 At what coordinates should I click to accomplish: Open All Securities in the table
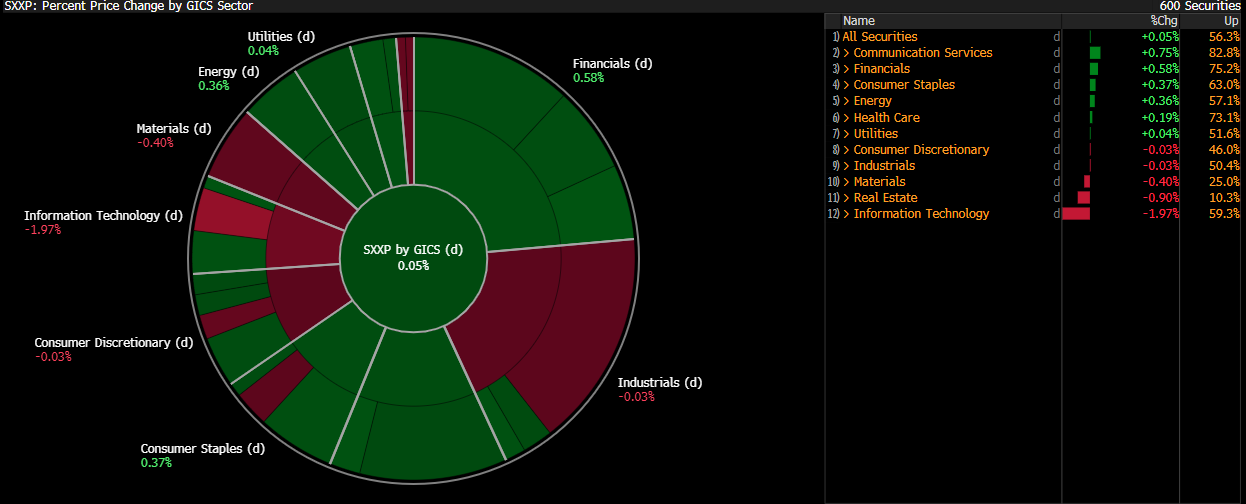pyautogui.click(x=880, y=37)
